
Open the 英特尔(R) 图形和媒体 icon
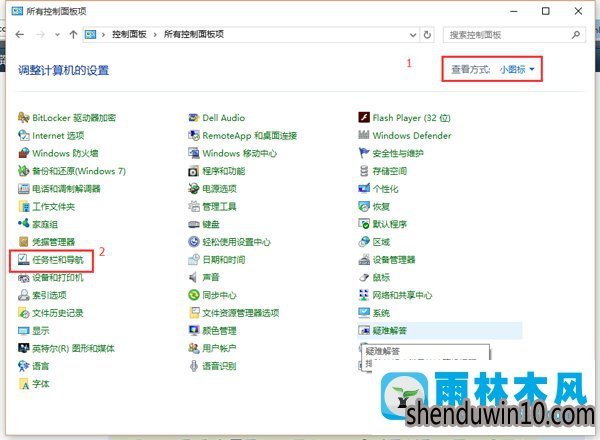pos(24,348)
